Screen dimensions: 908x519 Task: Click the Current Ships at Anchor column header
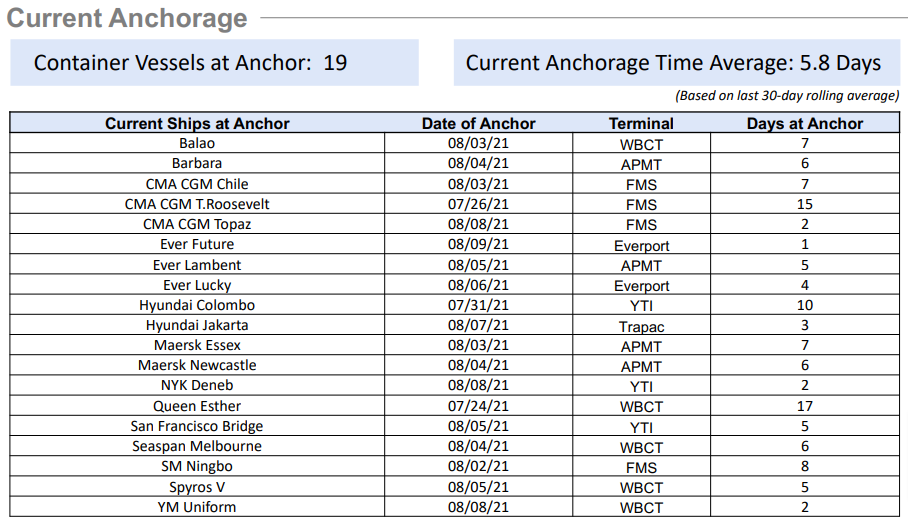(197, 124)
